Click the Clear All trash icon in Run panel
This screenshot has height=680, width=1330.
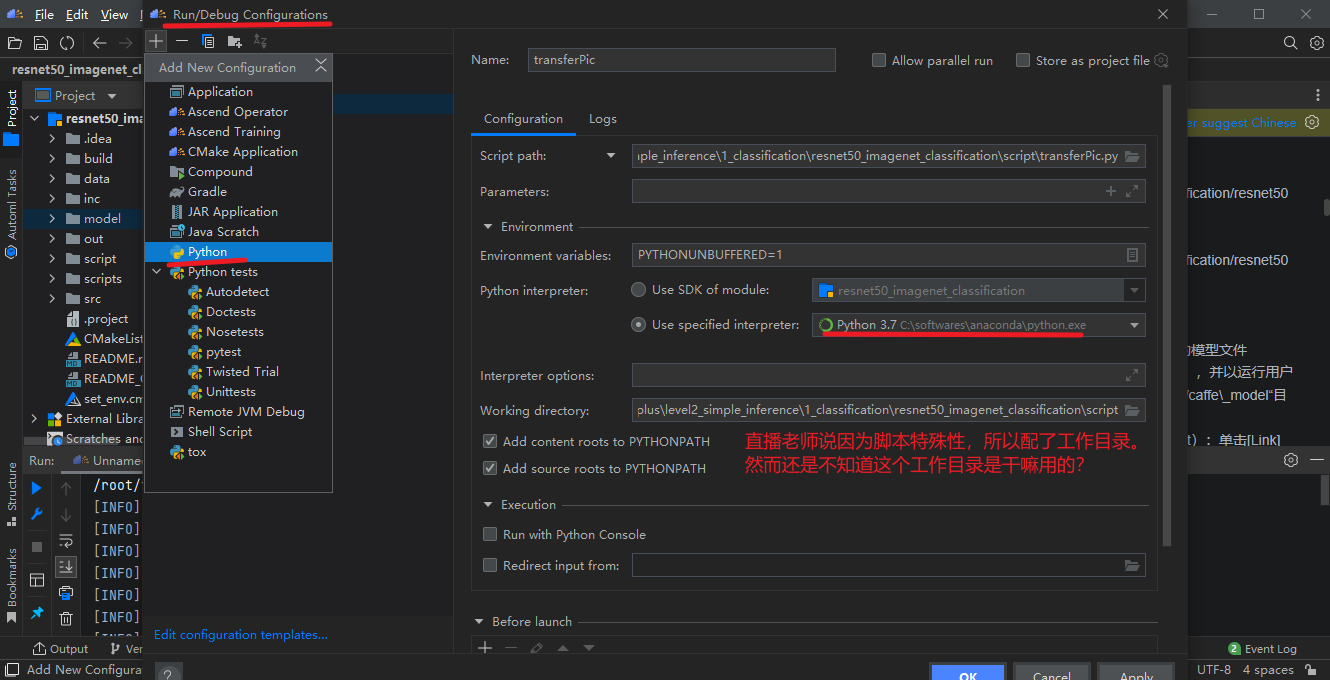pos(66,619)
